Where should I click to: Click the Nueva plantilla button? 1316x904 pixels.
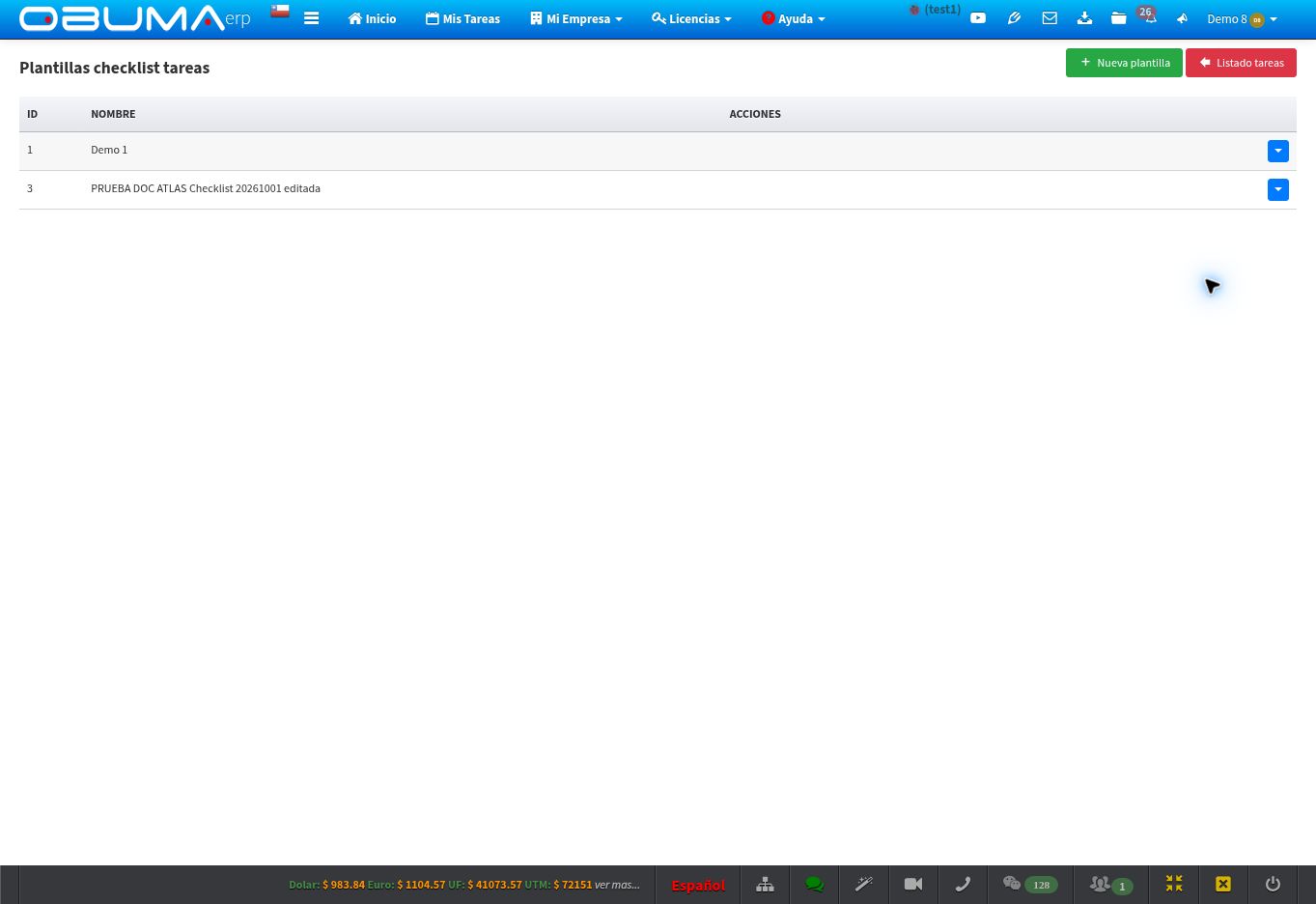pos(1124,63)
